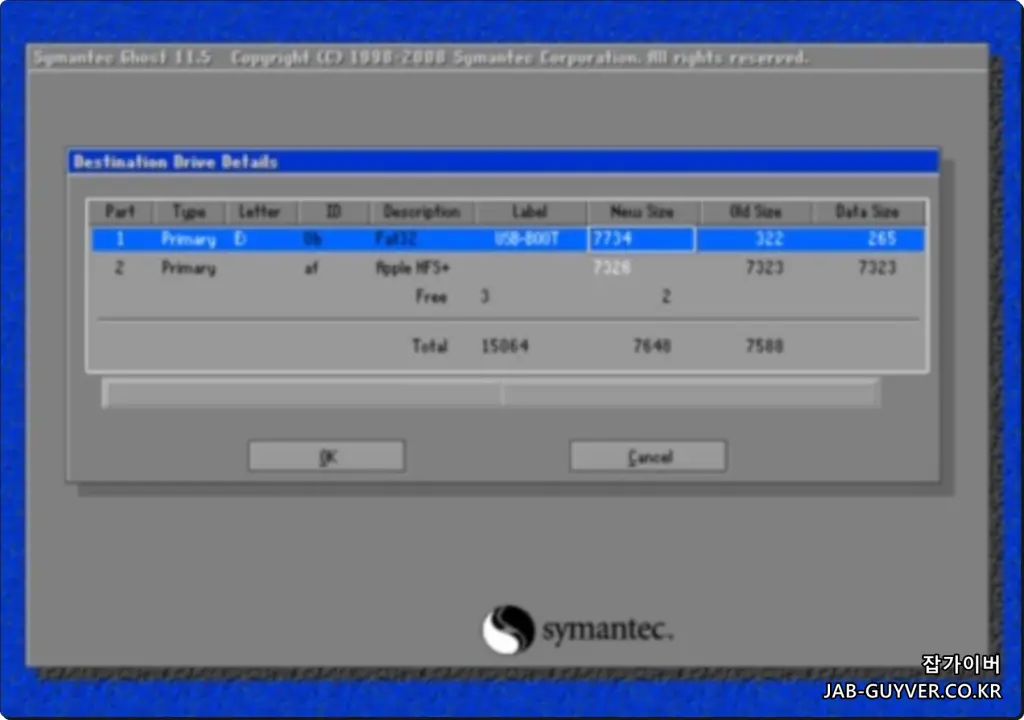The image size is (1024, 720).
Task: Click the Old Size column header
Action: (x=756, y=212)
